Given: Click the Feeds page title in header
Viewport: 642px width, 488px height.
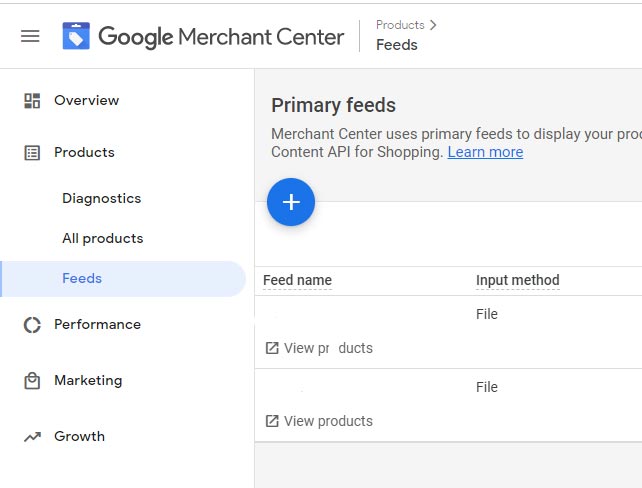Looking at the screenshot, I should [397, 45].
